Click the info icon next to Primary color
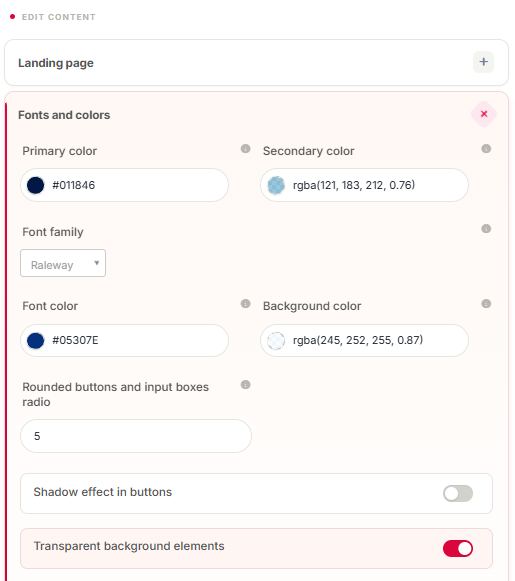Image resolution: width=515 pixels, height=581 pixels. click(x=245, y=149)
